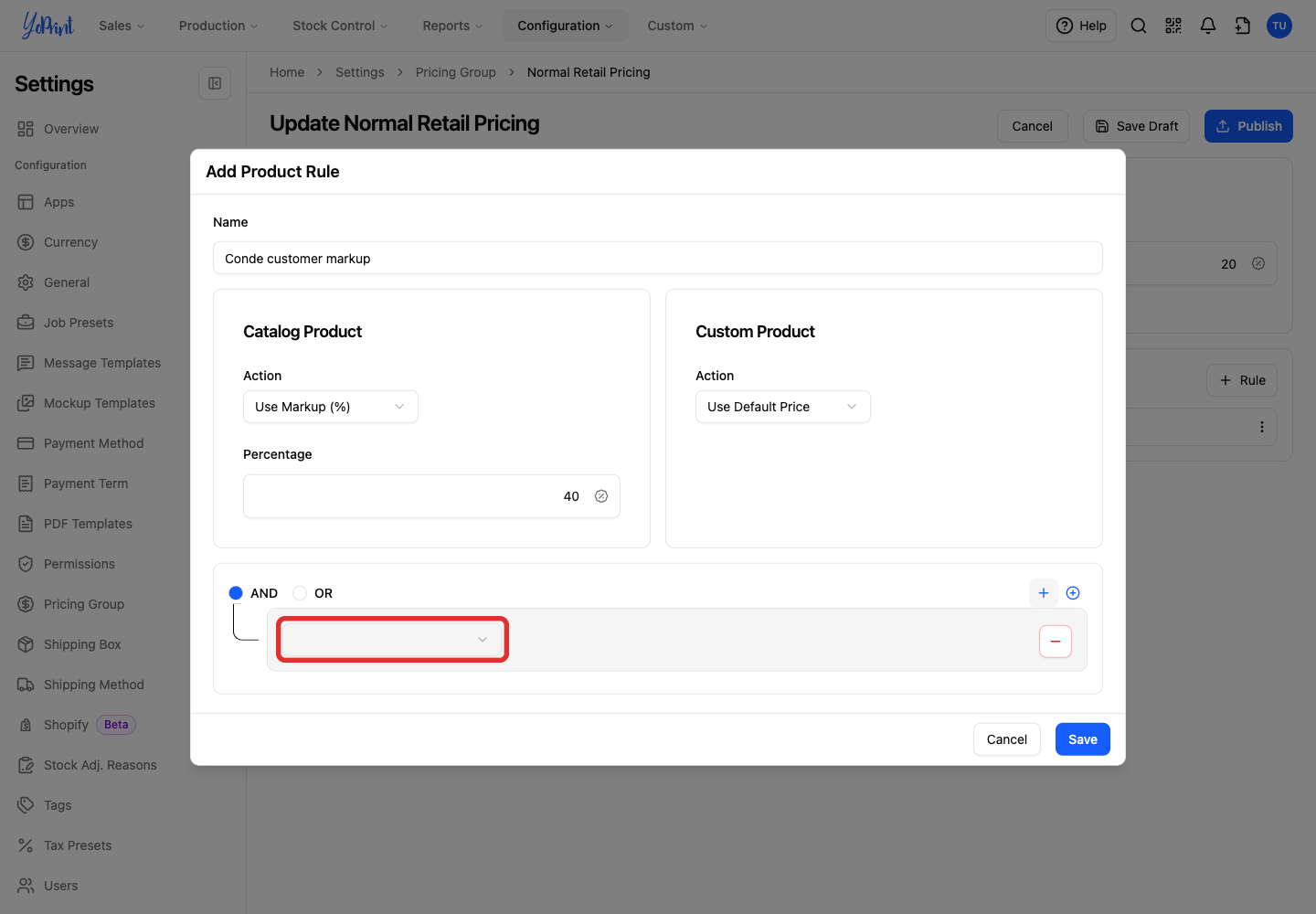Screen dimensions: 1316x914
Task: Click percent icon beside value 20
Action: [1258, 263]
